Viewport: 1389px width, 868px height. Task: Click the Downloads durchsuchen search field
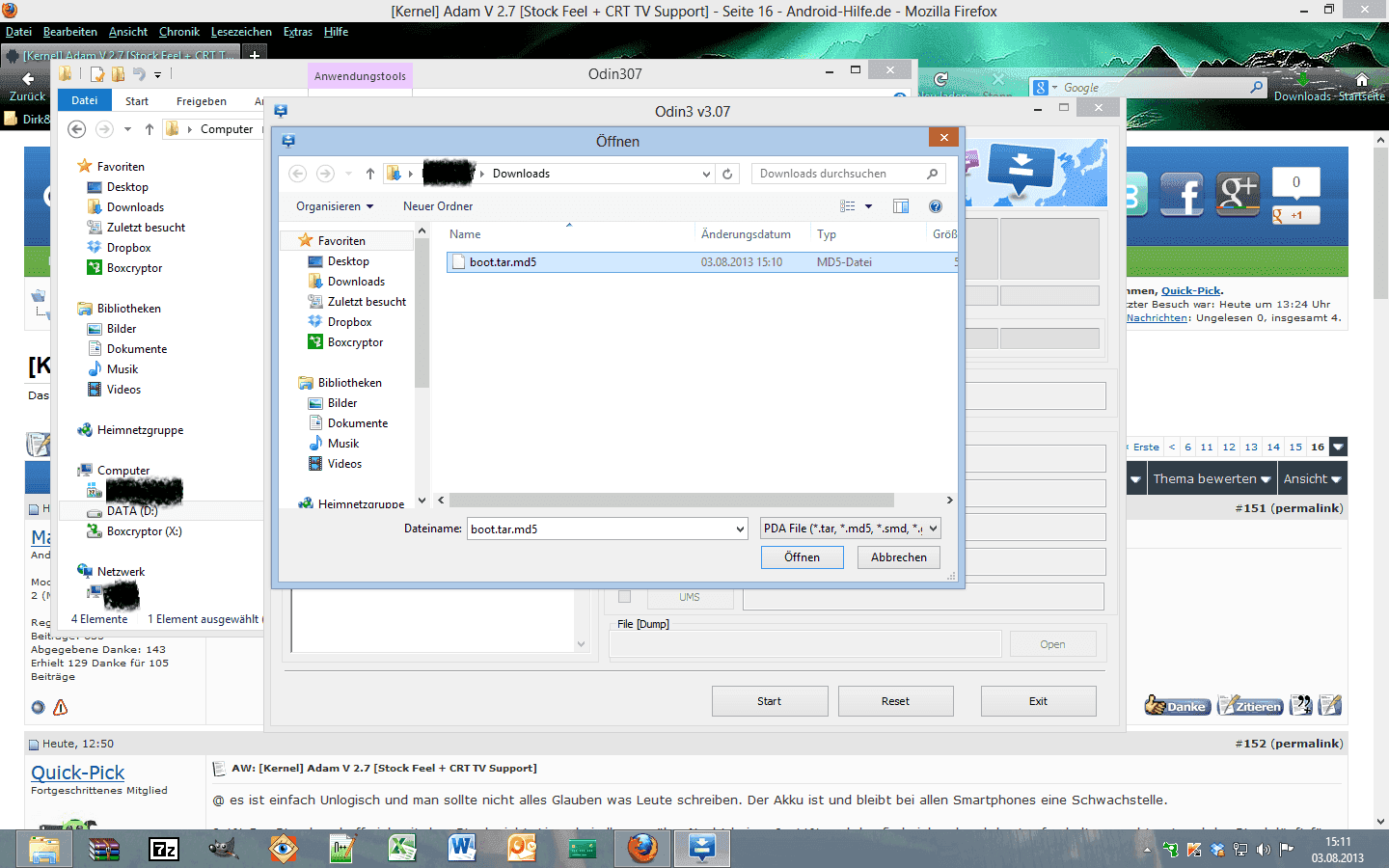[849, 174]
